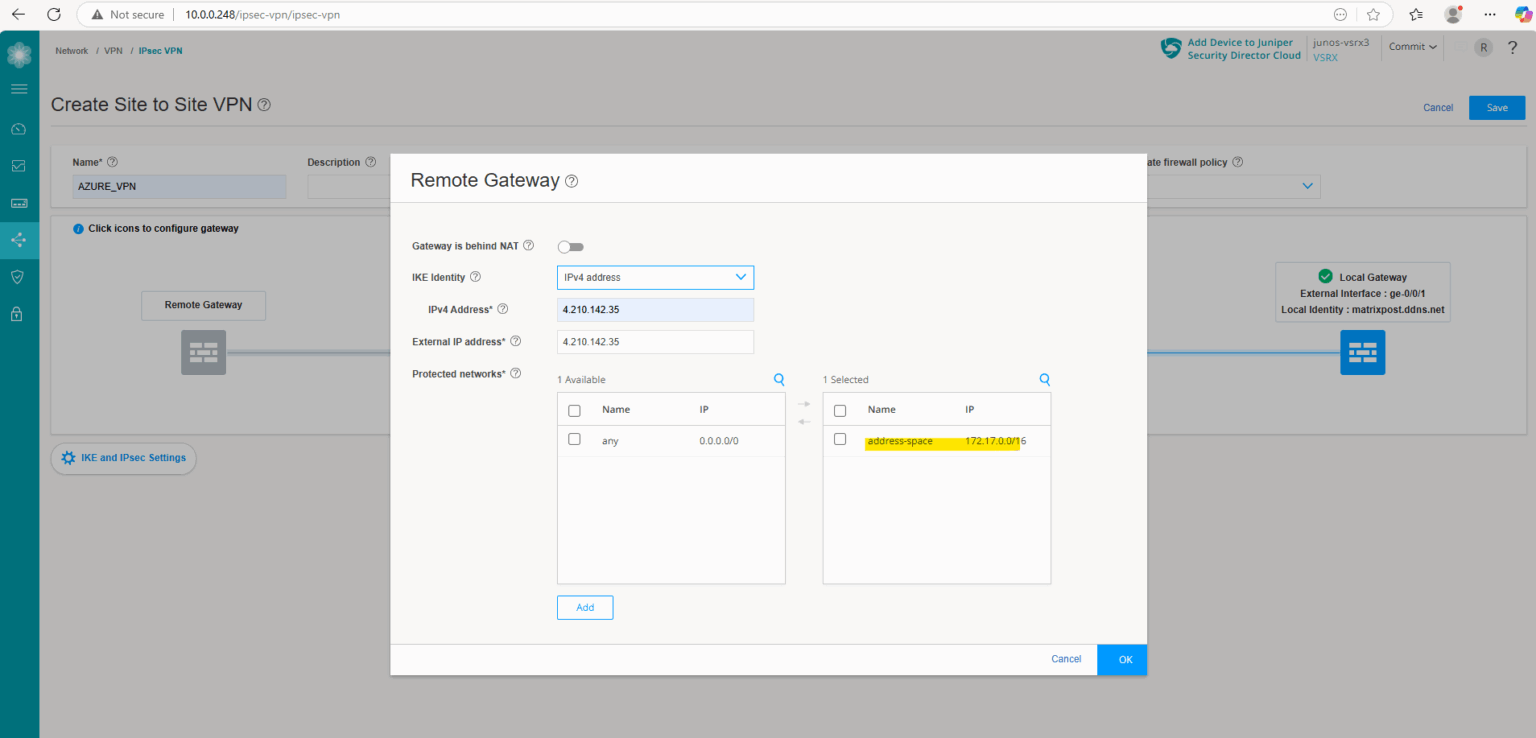Screen dimensions: 1536x738
Task: Open the IPsec VPN breadcrumb link
Action: tap(160, 50)
